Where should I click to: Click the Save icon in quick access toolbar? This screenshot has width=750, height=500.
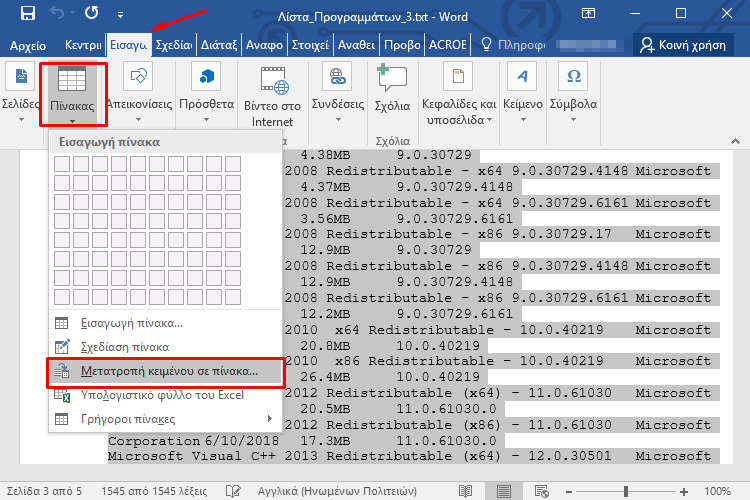(28, 13)
